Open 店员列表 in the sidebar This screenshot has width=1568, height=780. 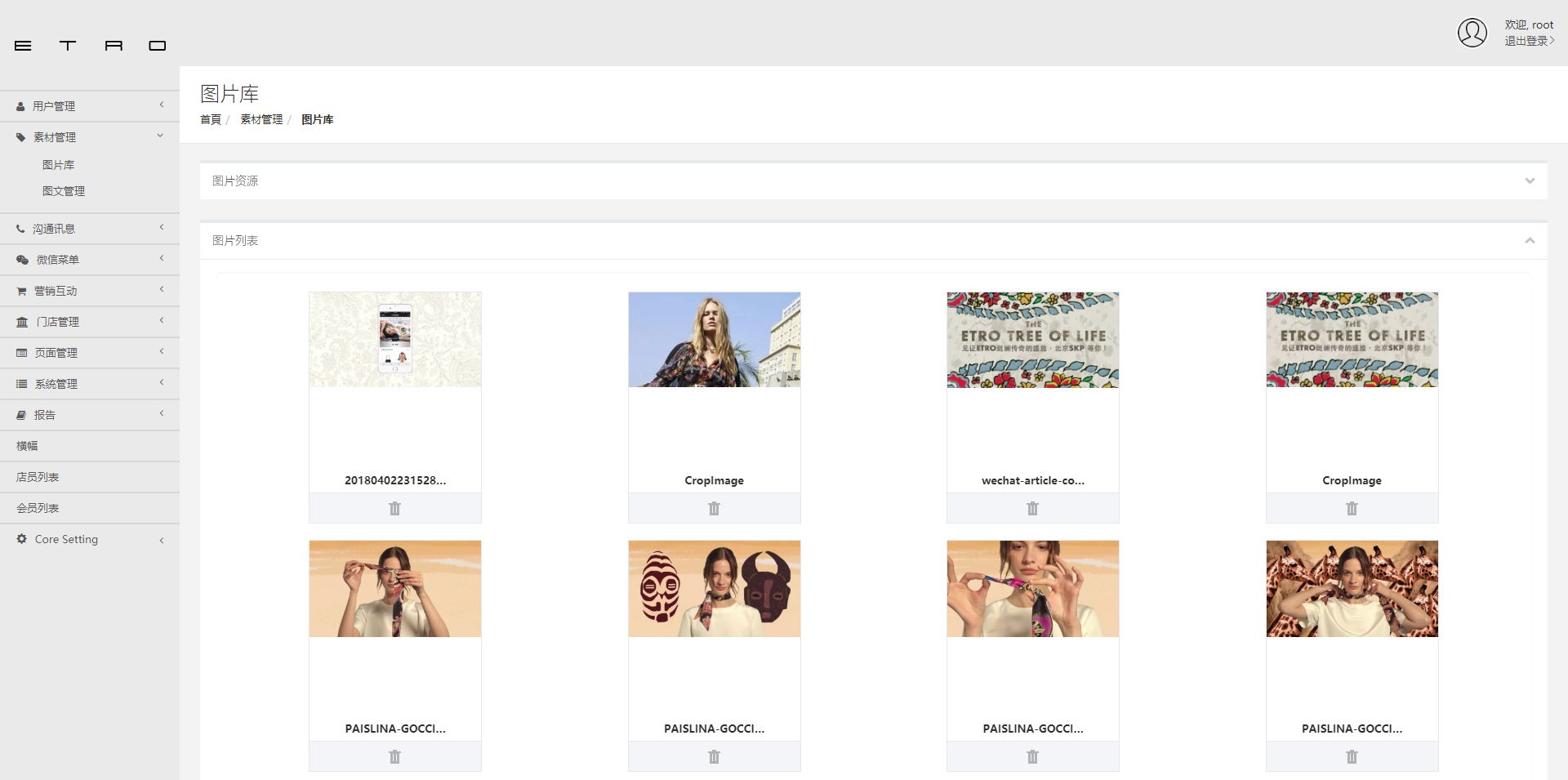pos(38,477)
